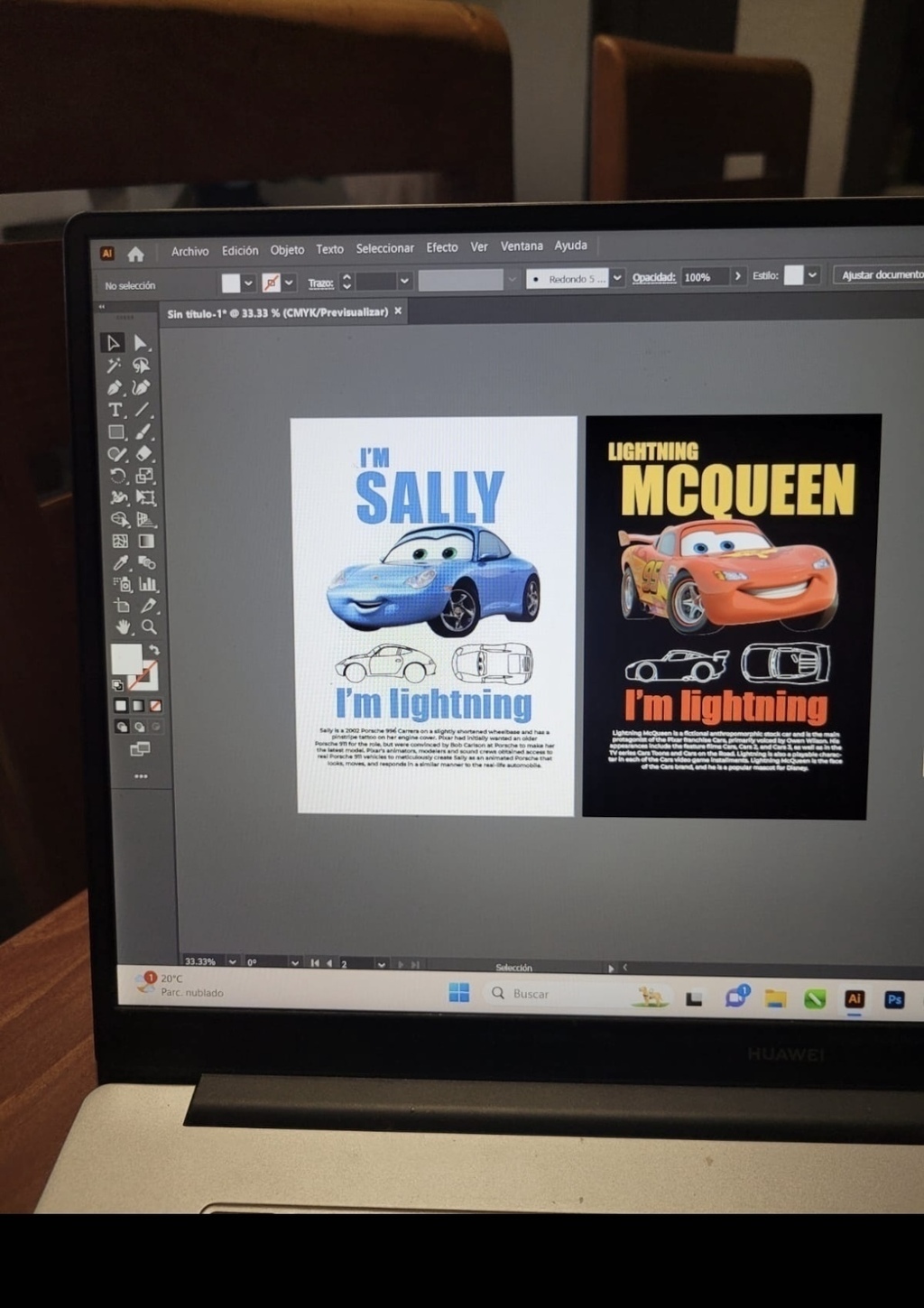Set paint mode to Color
The height and width of the screenshot is (1308, 924).
[121, 706]
